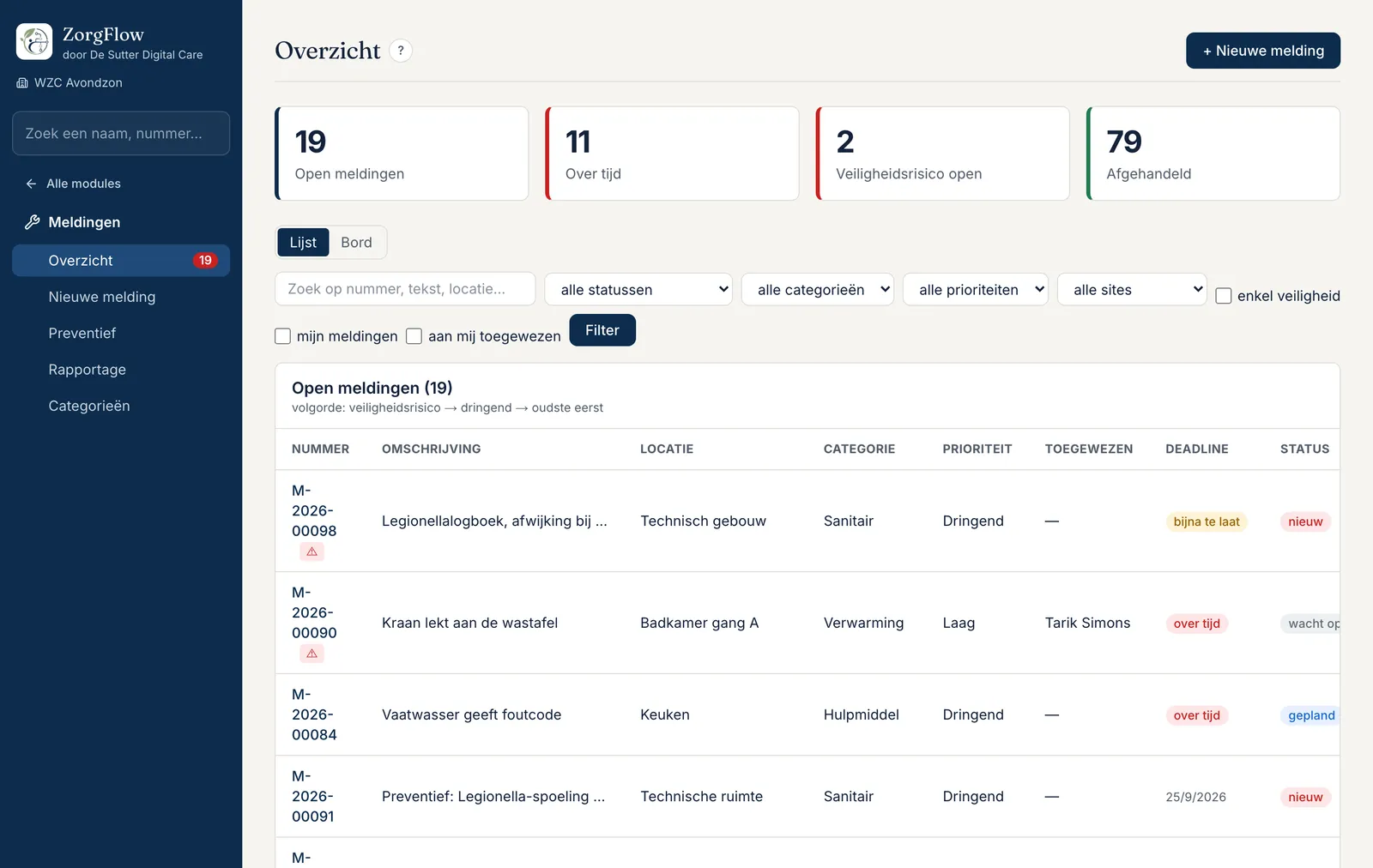
Task: Check the 'aan mij toegewezen' checkbox
Action: pos(414,336)
